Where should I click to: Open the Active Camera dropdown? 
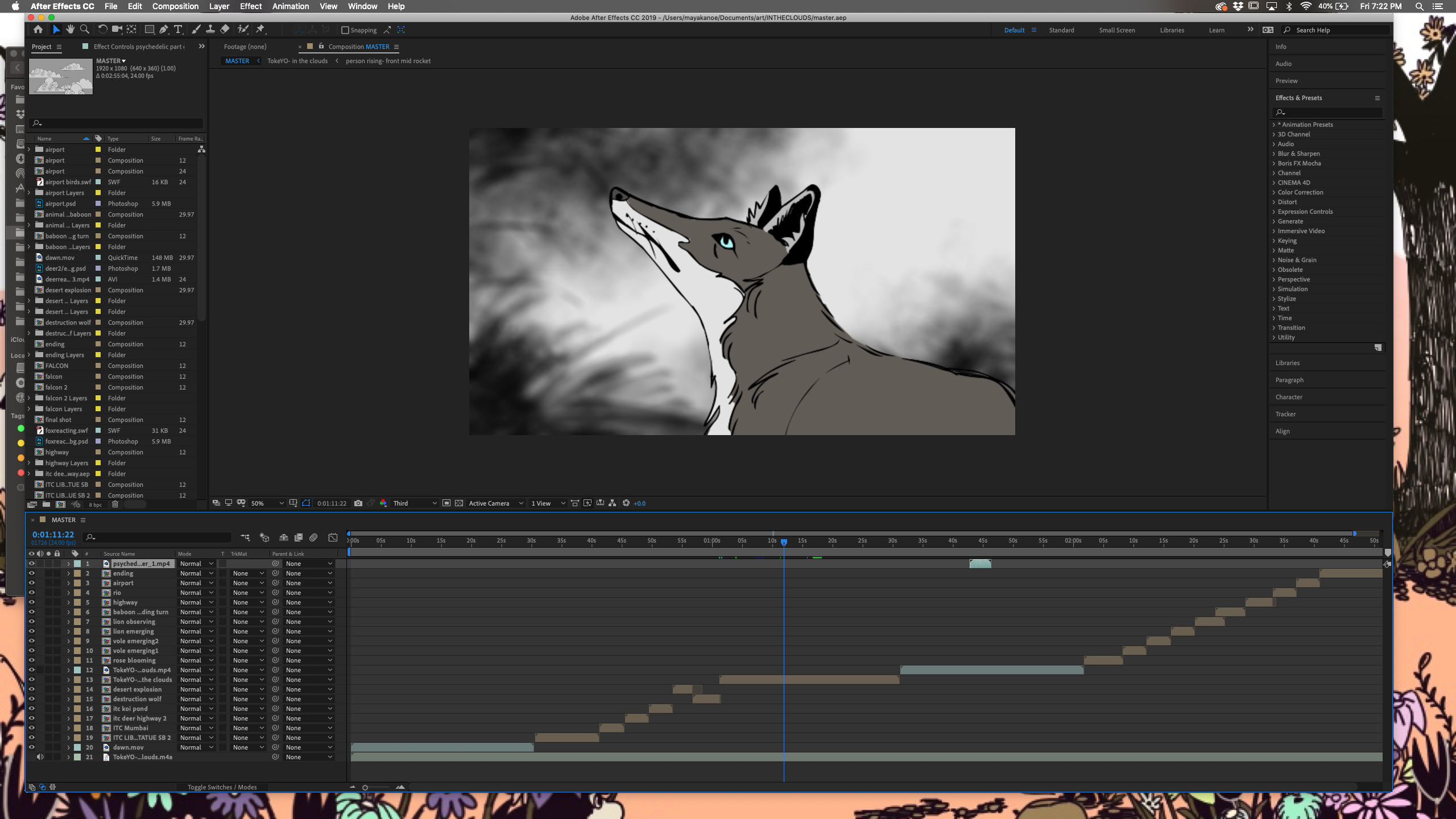[495, 503]
